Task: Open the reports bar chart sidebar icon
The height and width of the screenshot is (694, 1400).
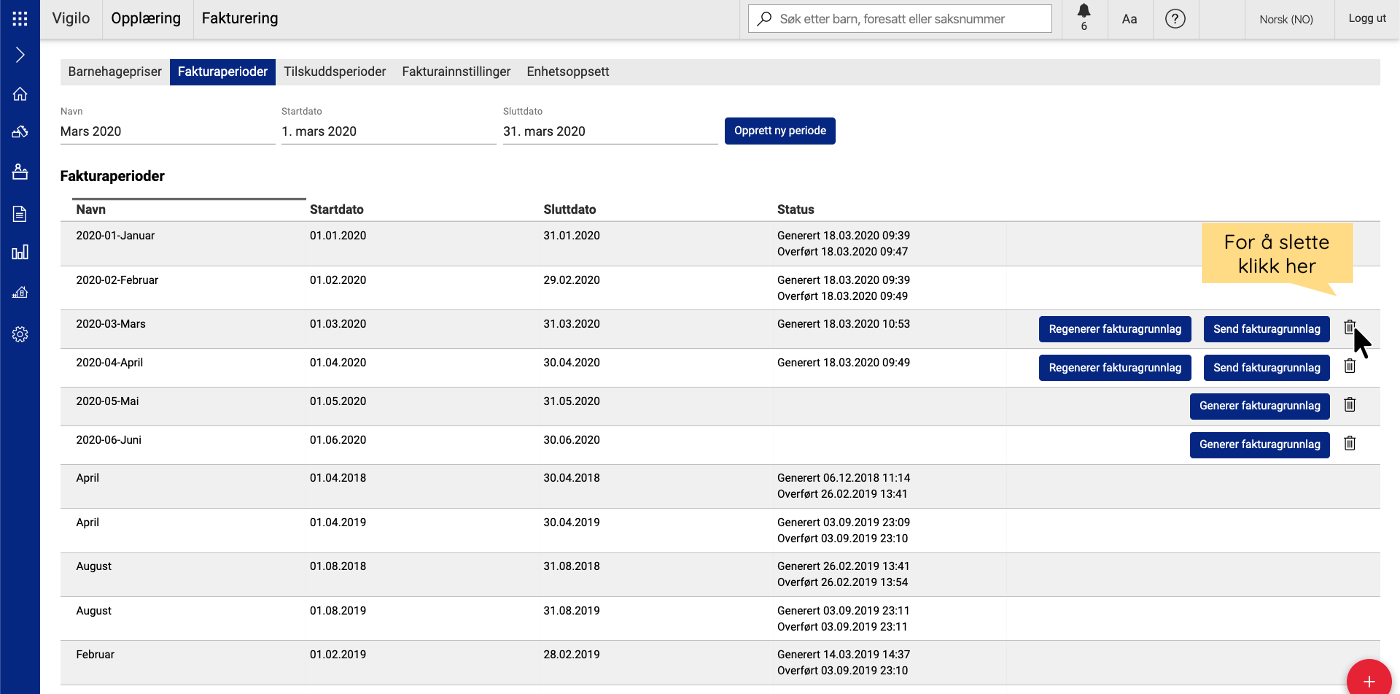Action: [19, 252]
